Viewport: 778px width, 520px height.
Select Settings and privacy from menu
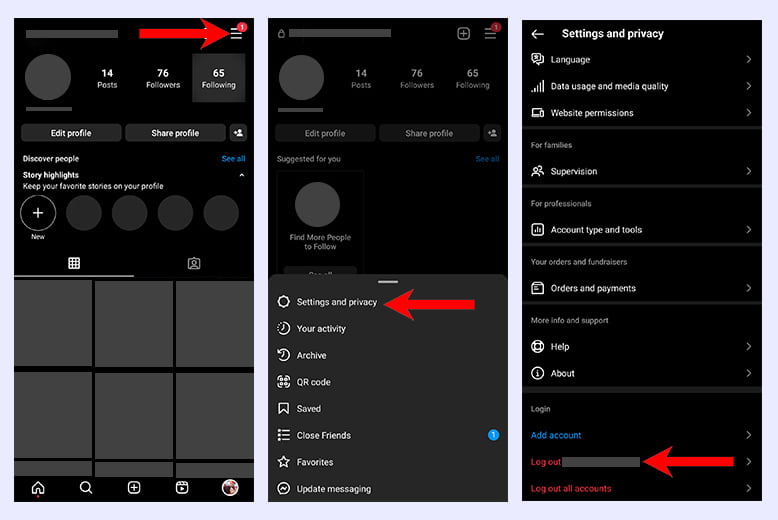point(336,302)
